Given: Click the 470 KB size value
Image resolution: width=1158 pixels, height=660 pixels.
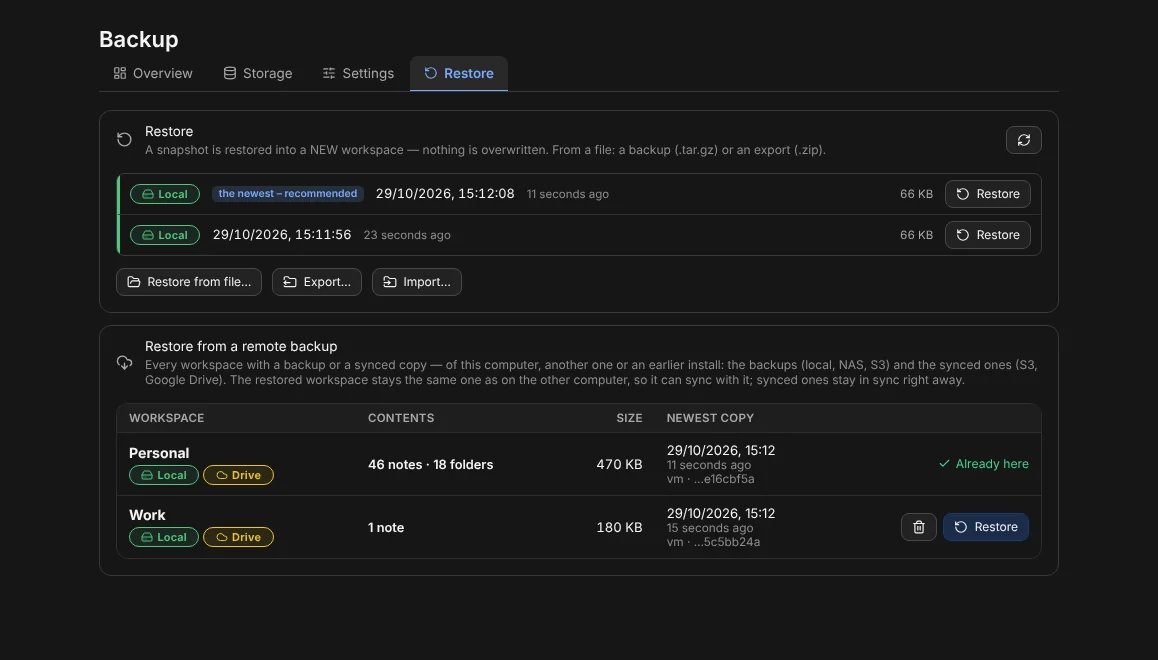Looking at the screenshot, I should [620, 464].
